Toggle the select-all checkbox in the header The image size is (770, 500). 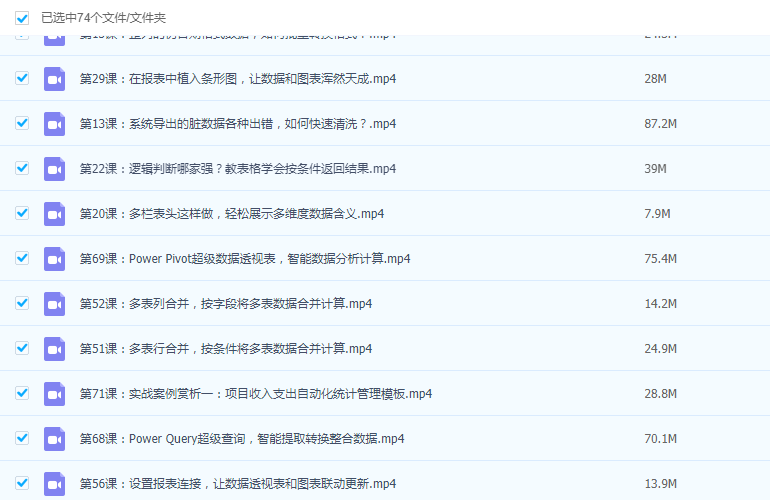[22, 18]
